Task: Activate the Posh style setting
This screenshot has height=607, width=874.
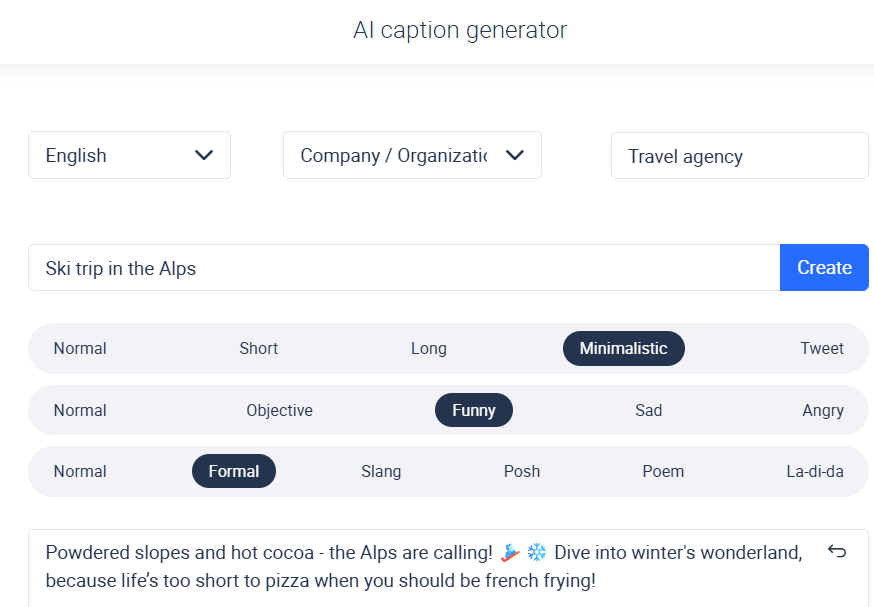Action: click(521, 471)
